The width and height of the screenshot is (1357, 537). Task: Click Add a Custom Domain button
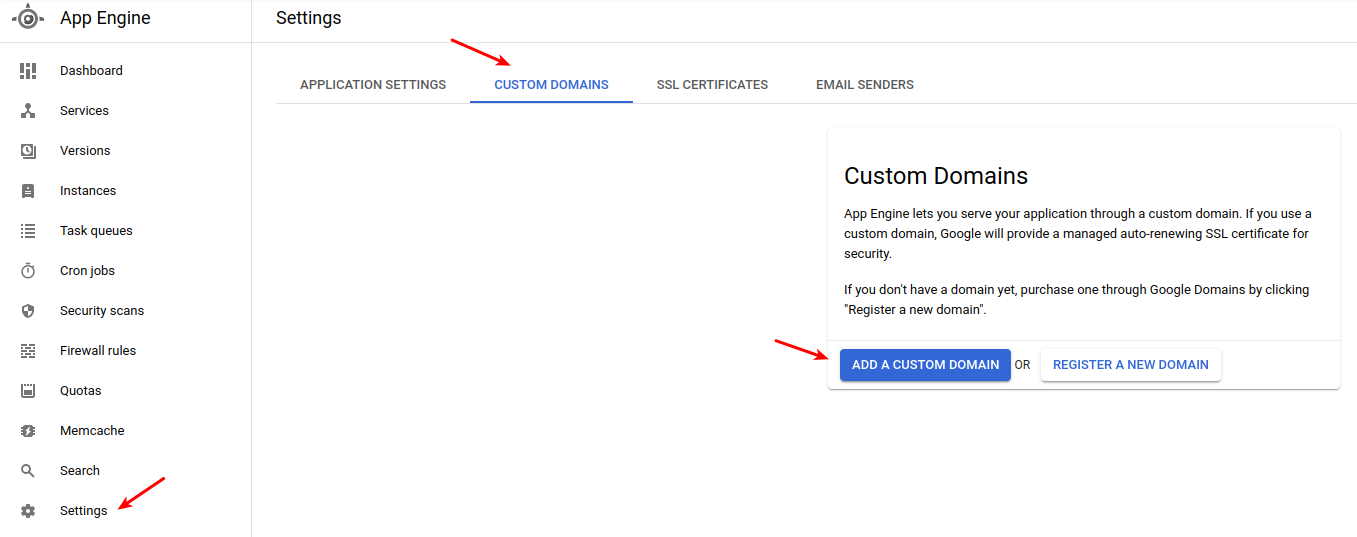[x=925, y=365]
